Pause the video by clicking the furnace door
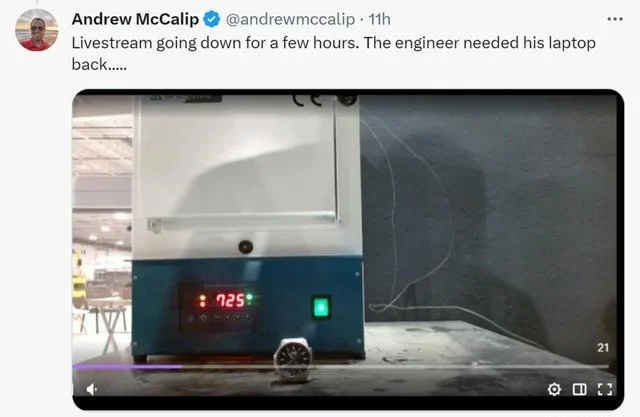The height and width of the screenshot is (417, 640). point(238,161)
